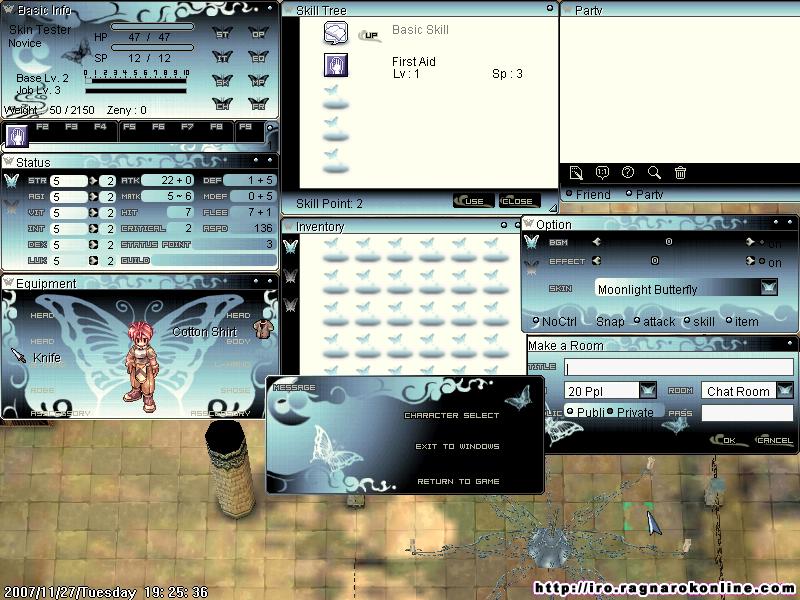Raise the LUK stat with its arrow
The height and width of the screenshot is (600, 800).
click(x=93, y=260)
